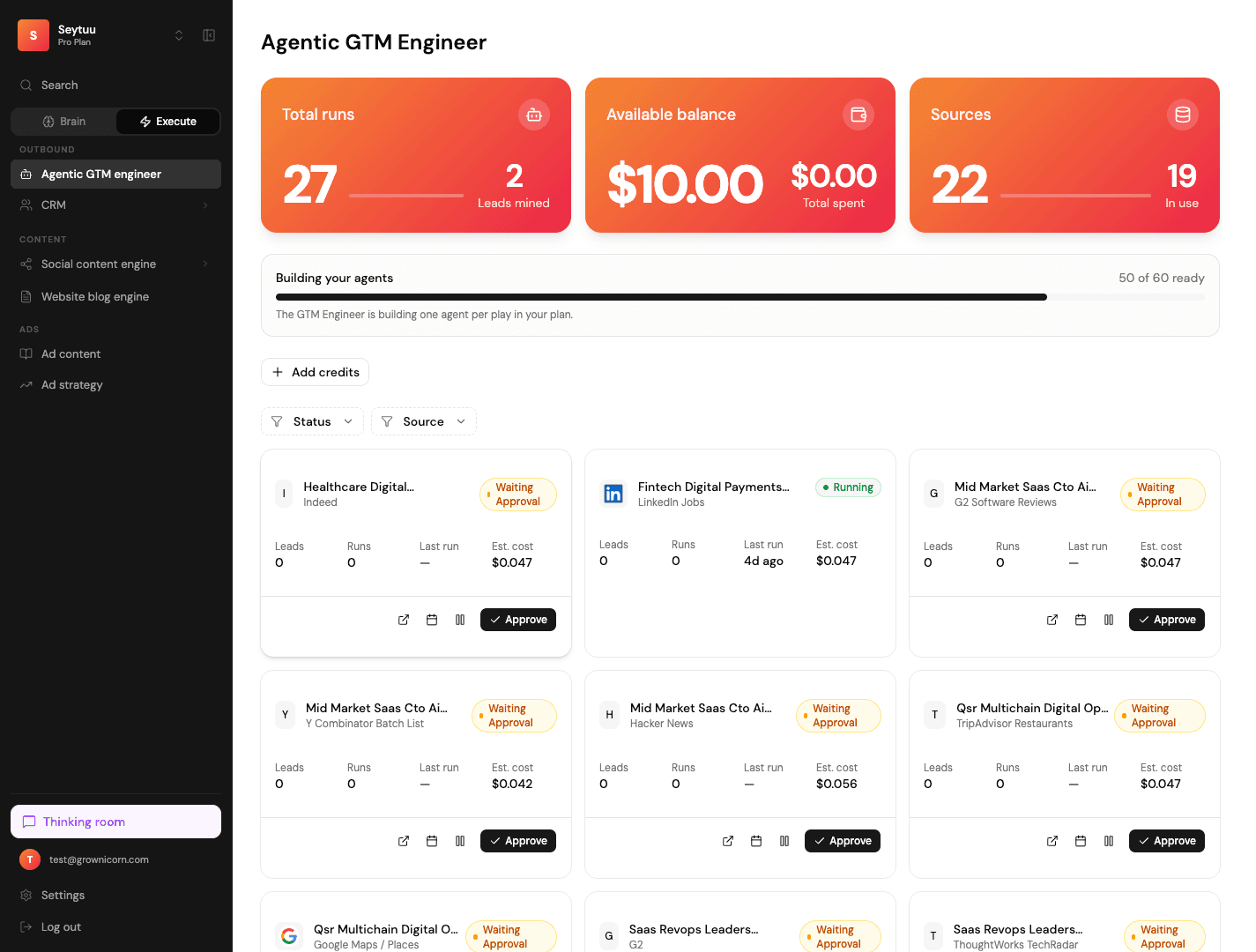Log out of the account

(x=115, y=926)
